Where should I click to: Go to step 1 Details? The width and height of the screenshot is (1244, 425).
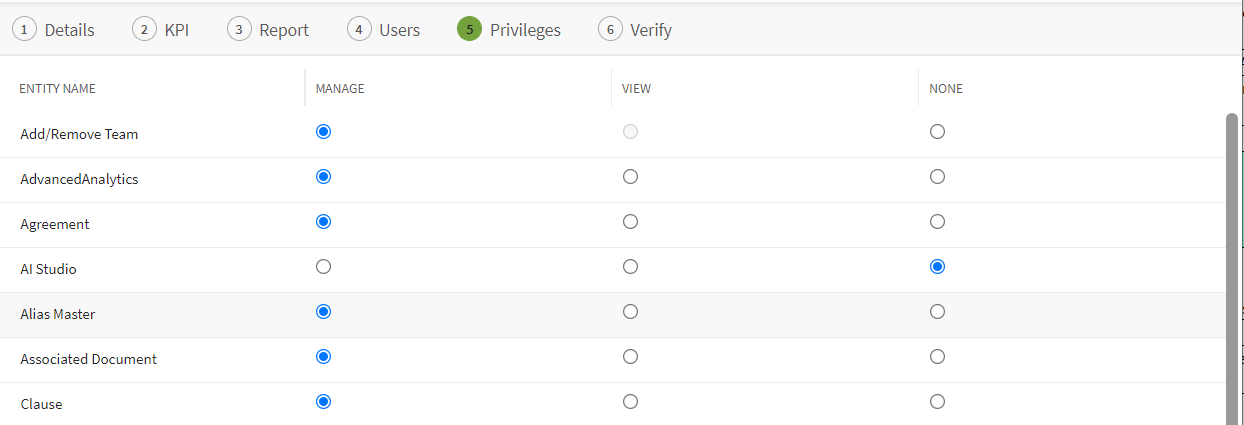pos(56,30)
